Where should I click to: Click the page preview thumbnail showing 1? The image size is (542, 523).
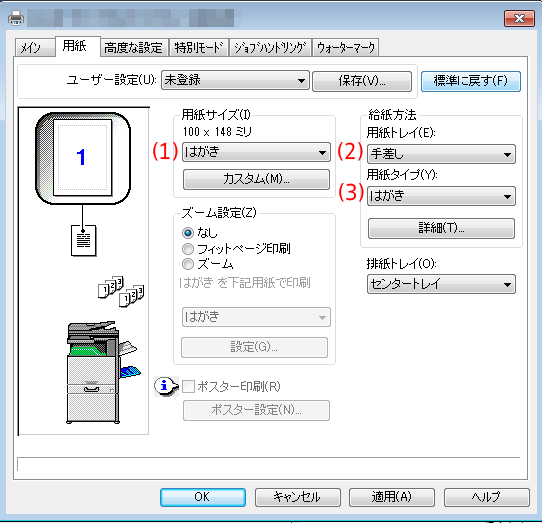point(83,158)
